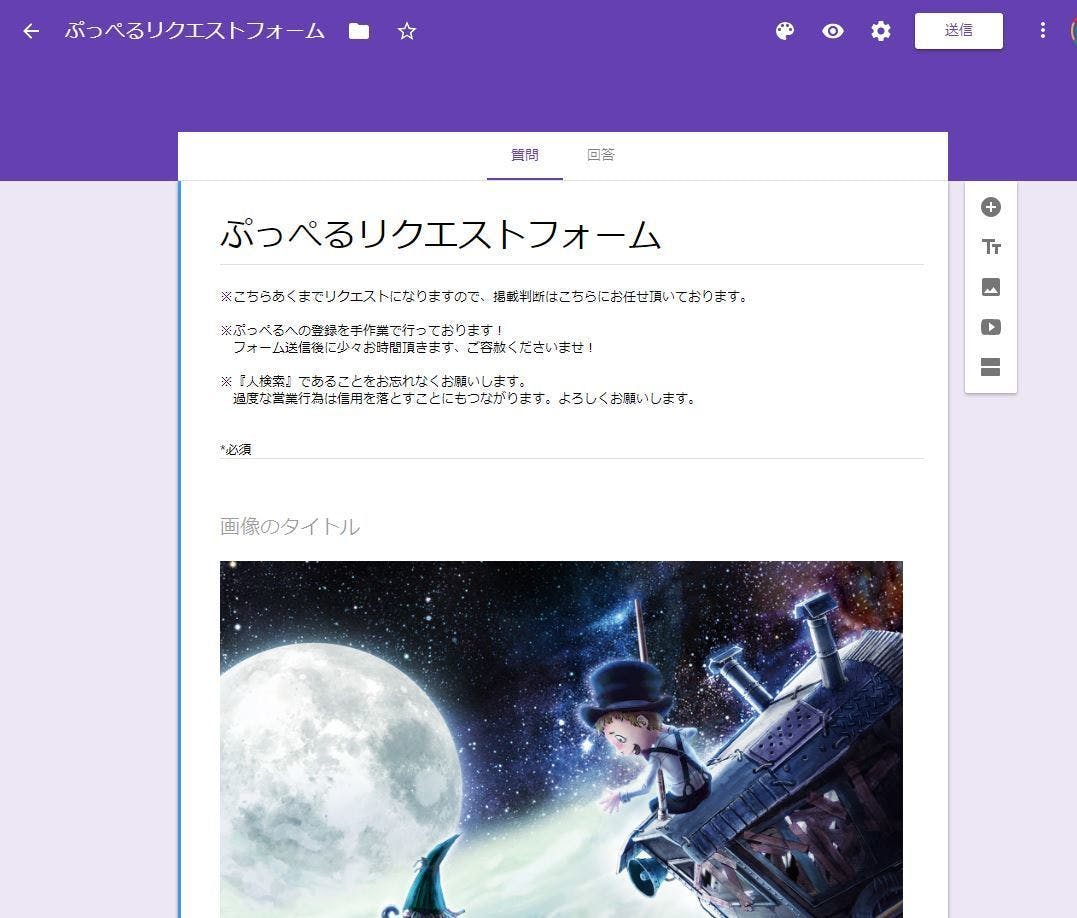Open the color palette theme options
This screenshot has height=918, width=1077.
(785, 31)
